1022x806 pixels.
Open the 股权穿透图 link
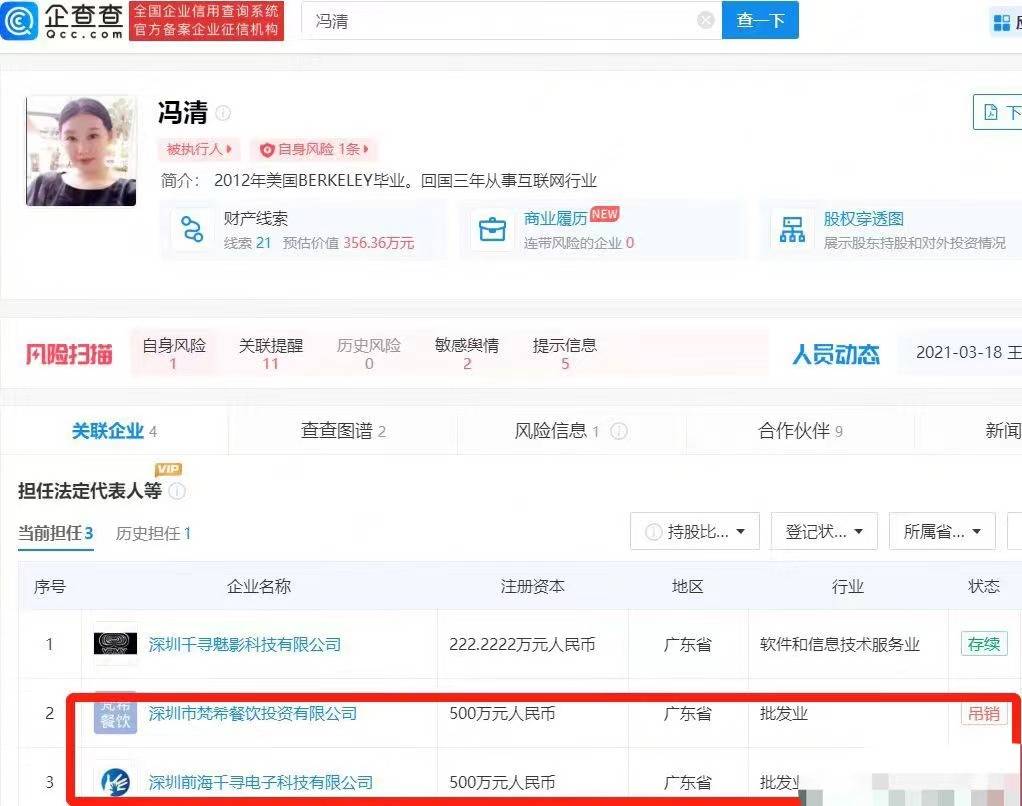tap(863, 219)
